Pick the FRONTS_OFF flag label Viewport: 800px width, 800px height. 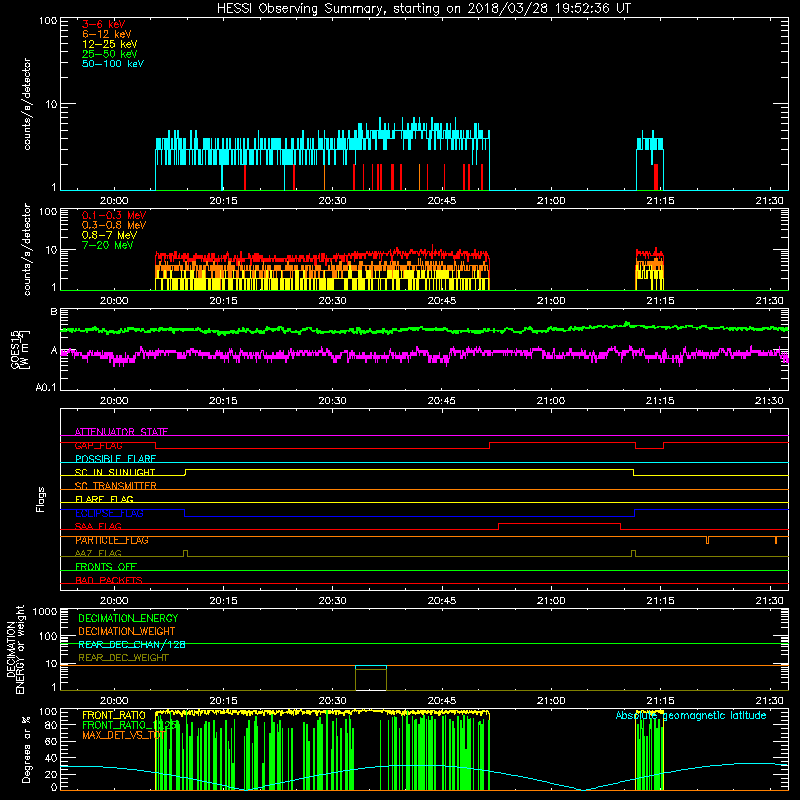tap(106, 566)
